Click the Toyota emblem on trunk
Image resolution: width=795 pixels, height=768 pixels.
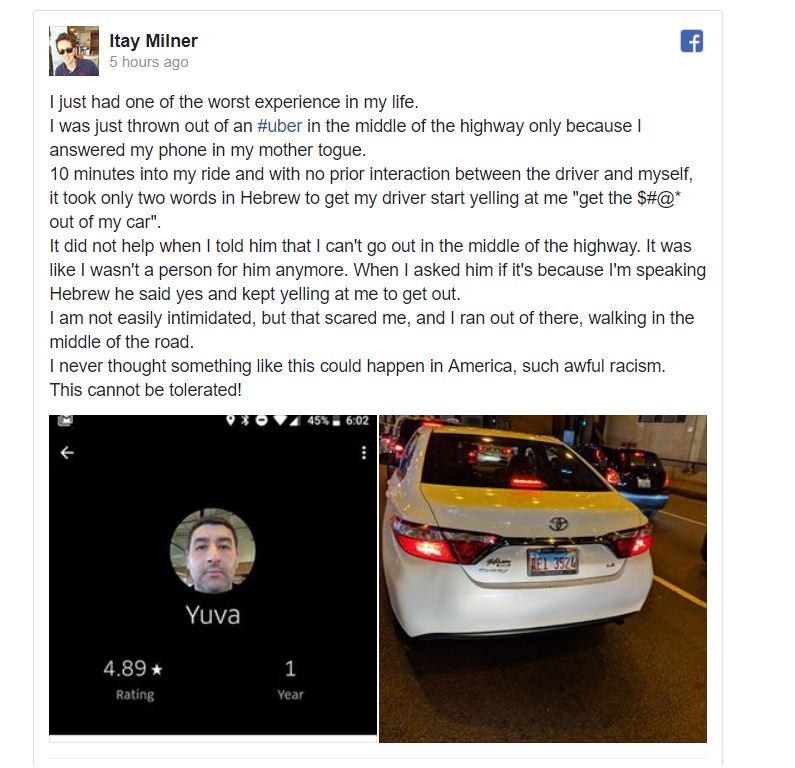[558, 523]
